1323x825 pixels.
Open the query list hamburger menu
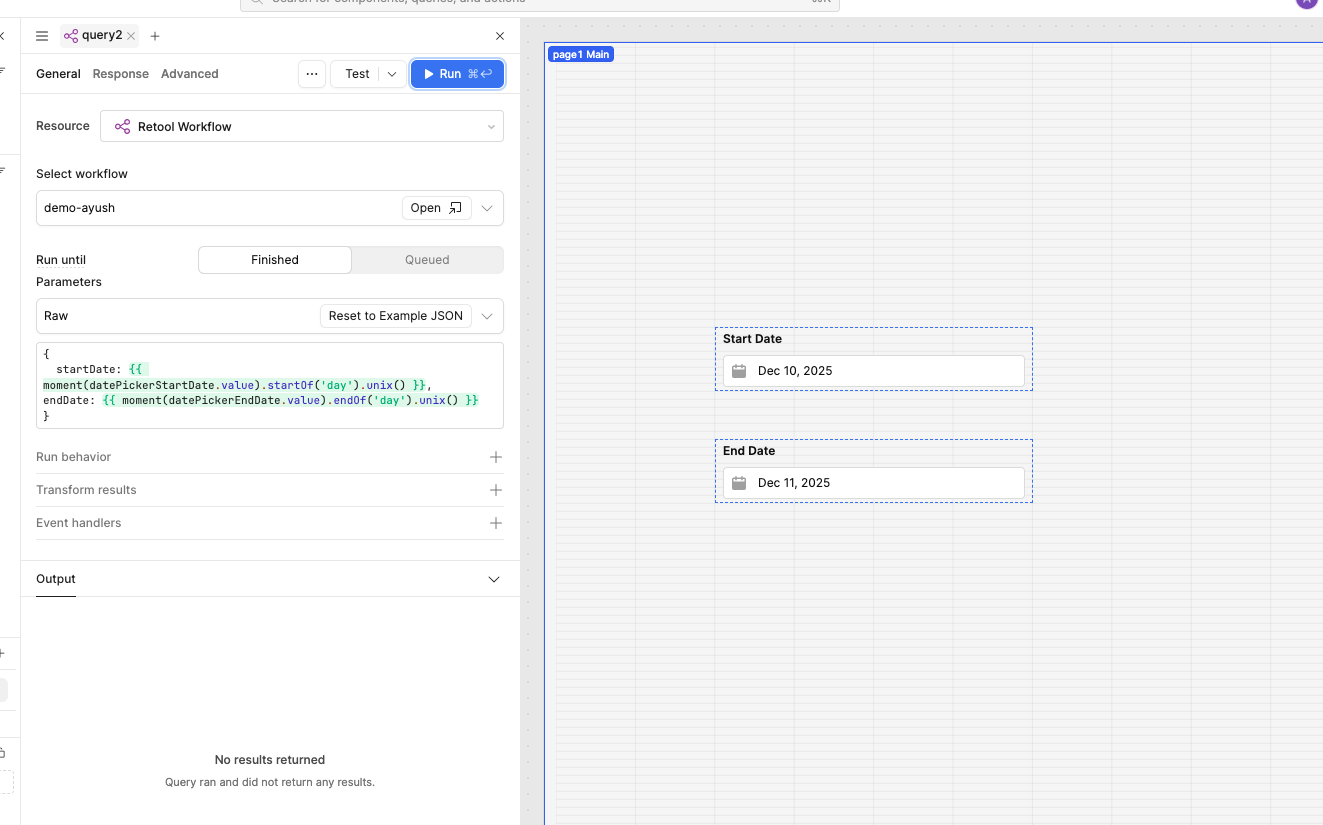click(x=42, y=36)
